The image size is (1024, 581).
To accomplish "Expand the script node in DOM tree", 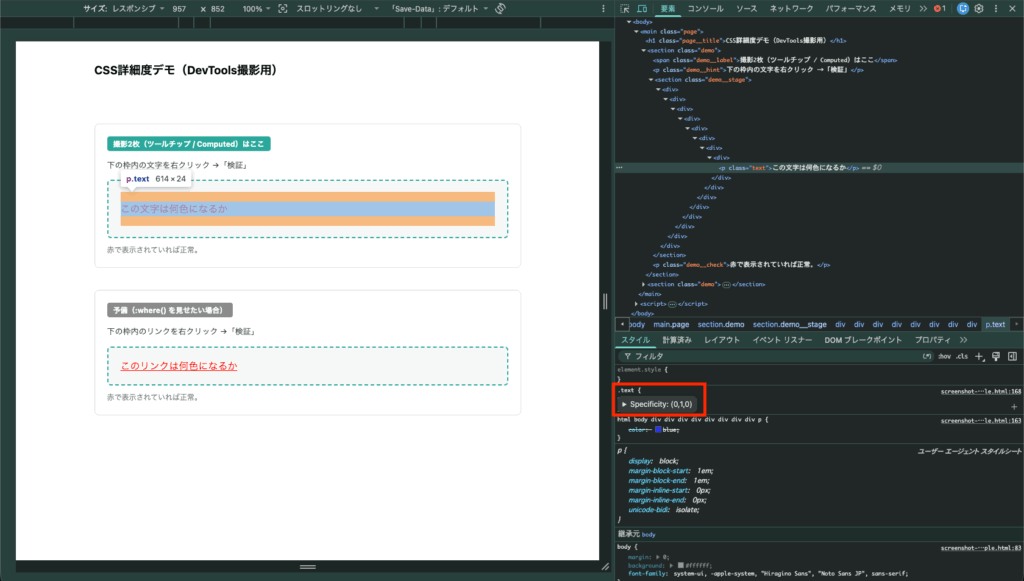I will point(637,304).
